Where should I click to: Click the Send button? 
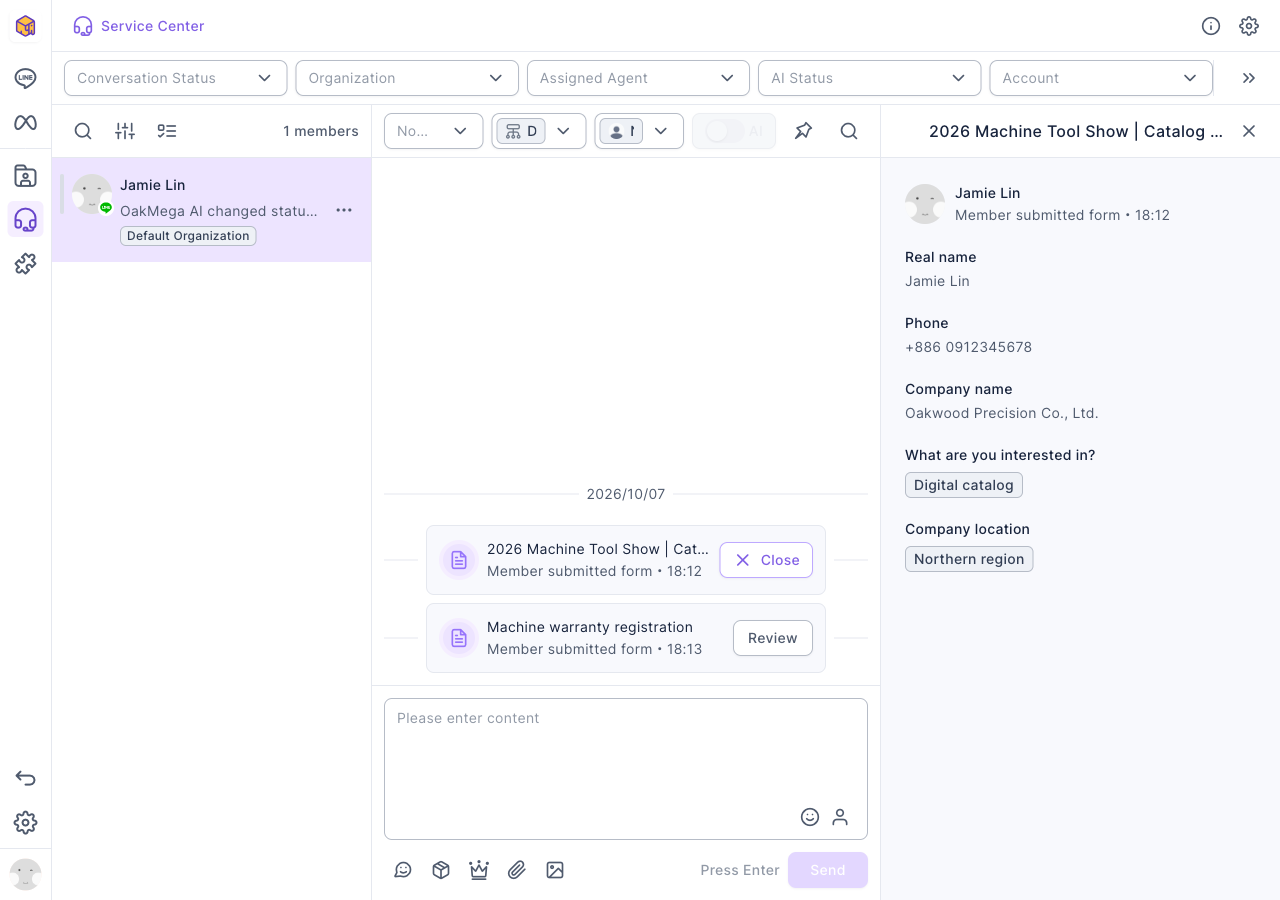point(828,870)
